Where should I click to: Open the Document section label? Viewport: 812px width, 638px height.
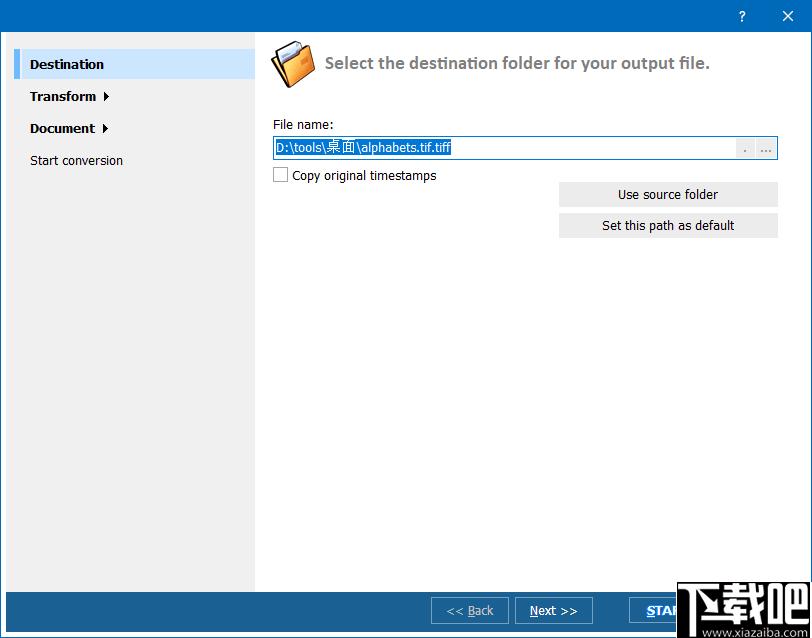tap(62, 128)
